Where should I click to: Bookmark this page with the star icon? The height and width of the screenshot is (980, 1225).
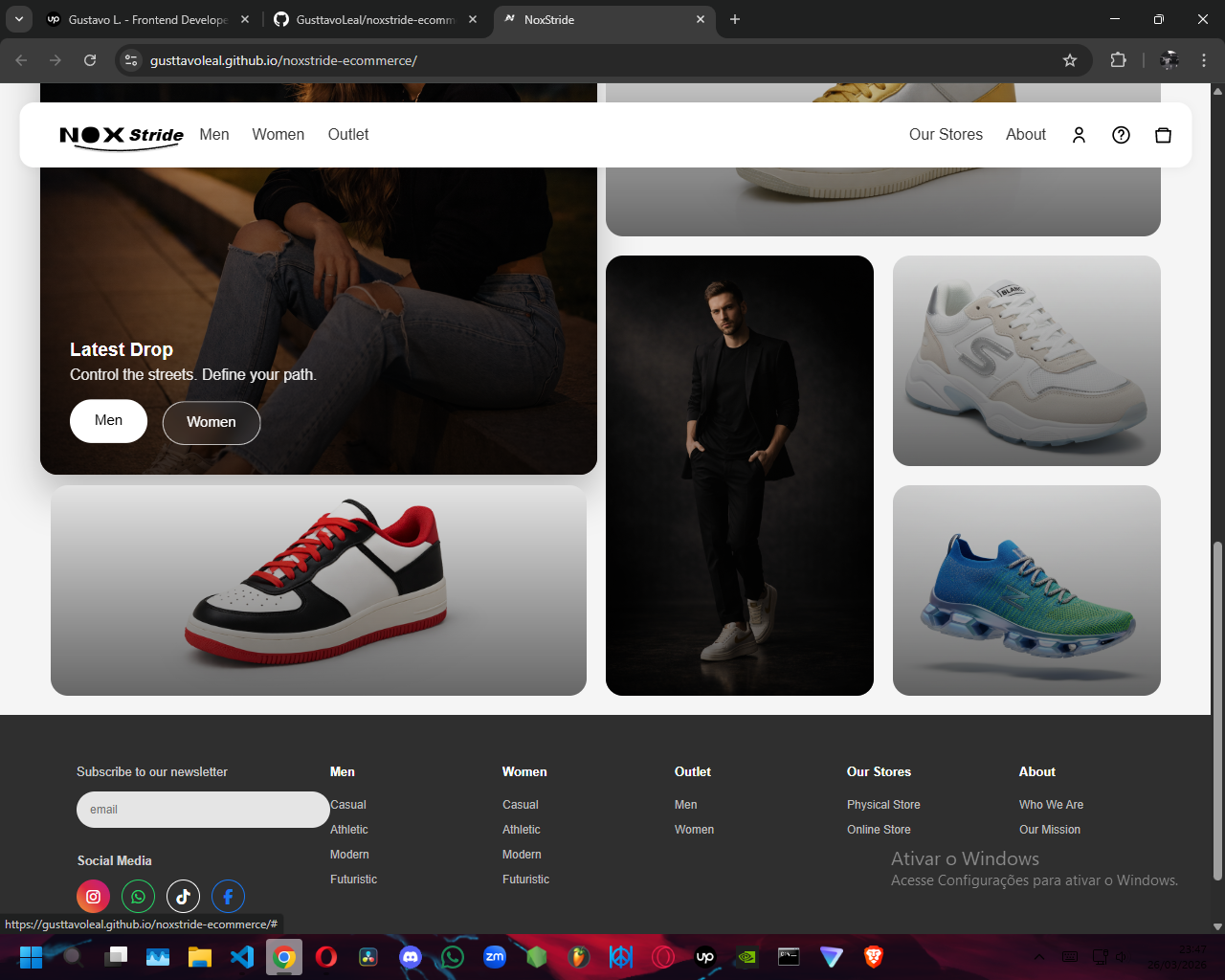tap(1070, 60)
